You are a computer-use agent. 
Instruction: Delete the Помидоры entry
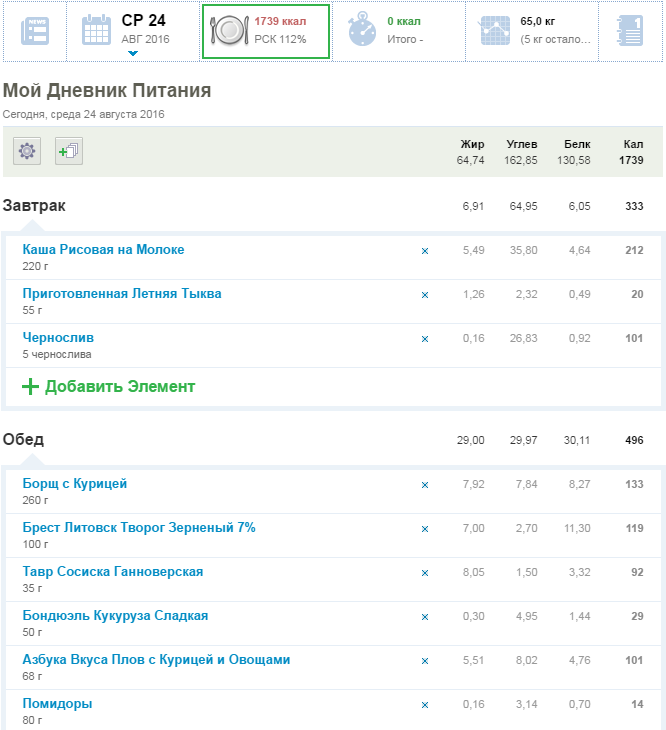[x=425, y=705]
